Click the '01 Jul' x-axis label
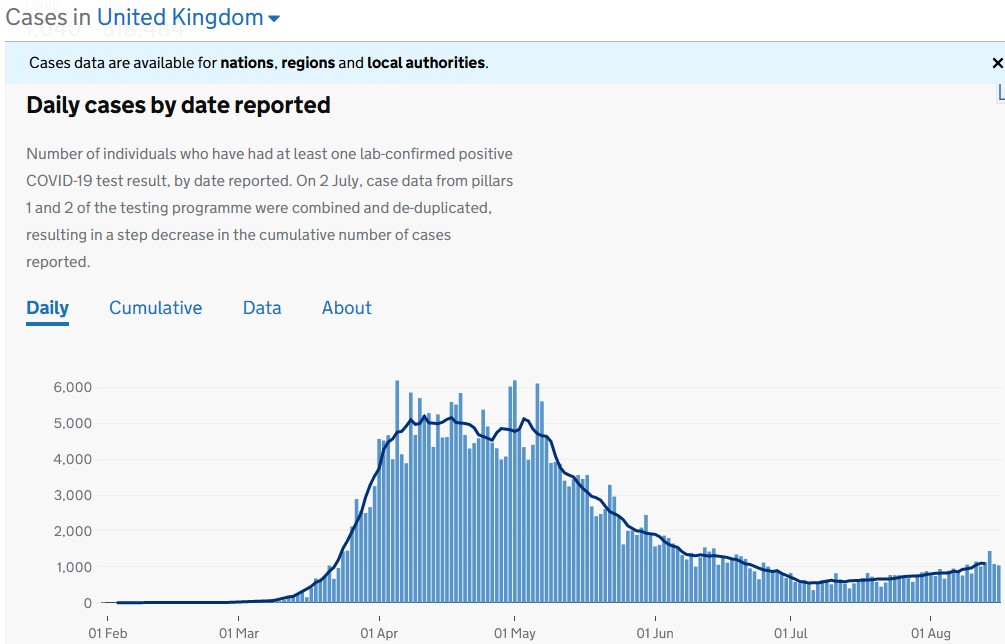This screenshot has width=1005, height=644. pos(790,633)
